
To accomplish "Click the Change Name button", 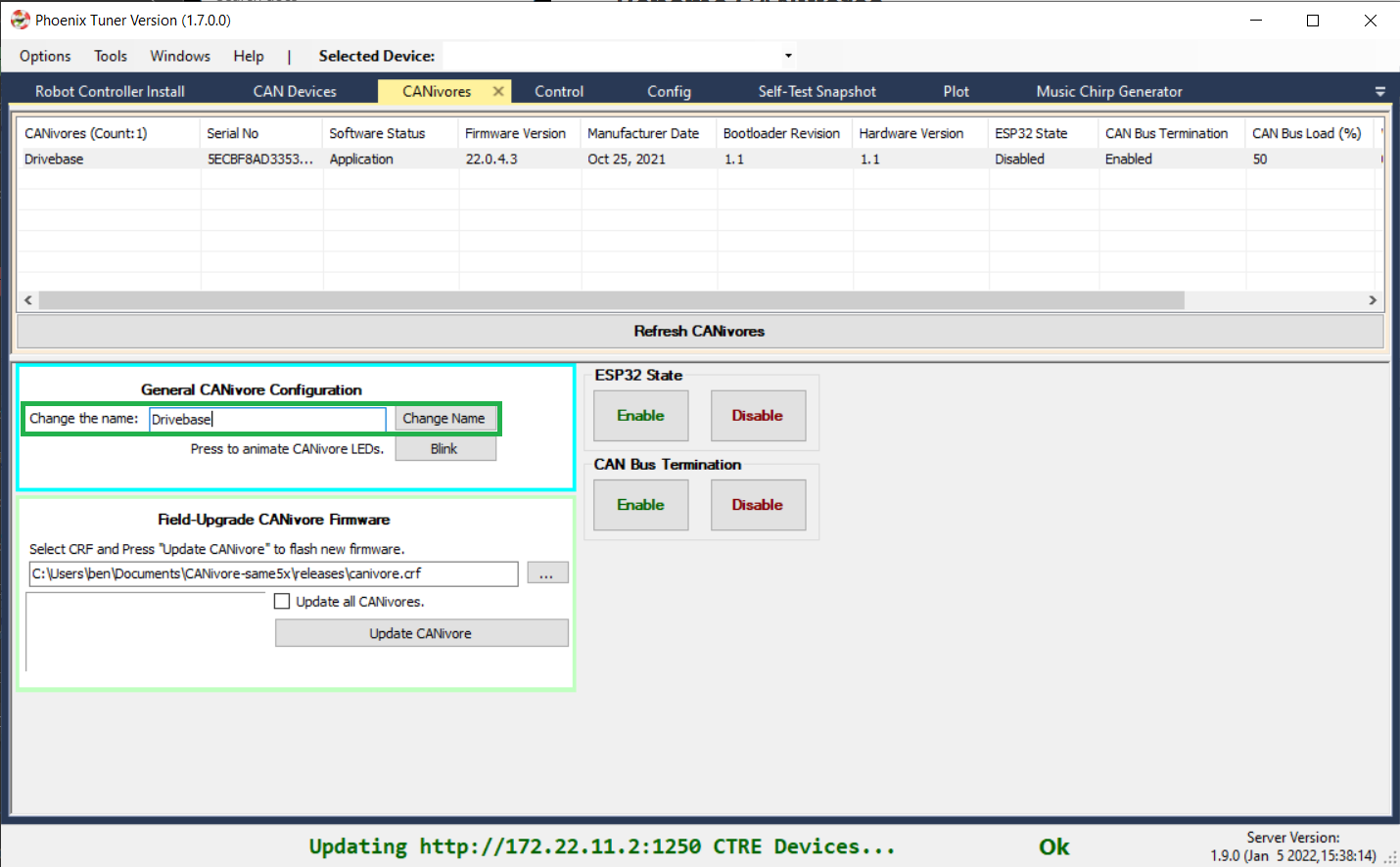I will point(444,419).
